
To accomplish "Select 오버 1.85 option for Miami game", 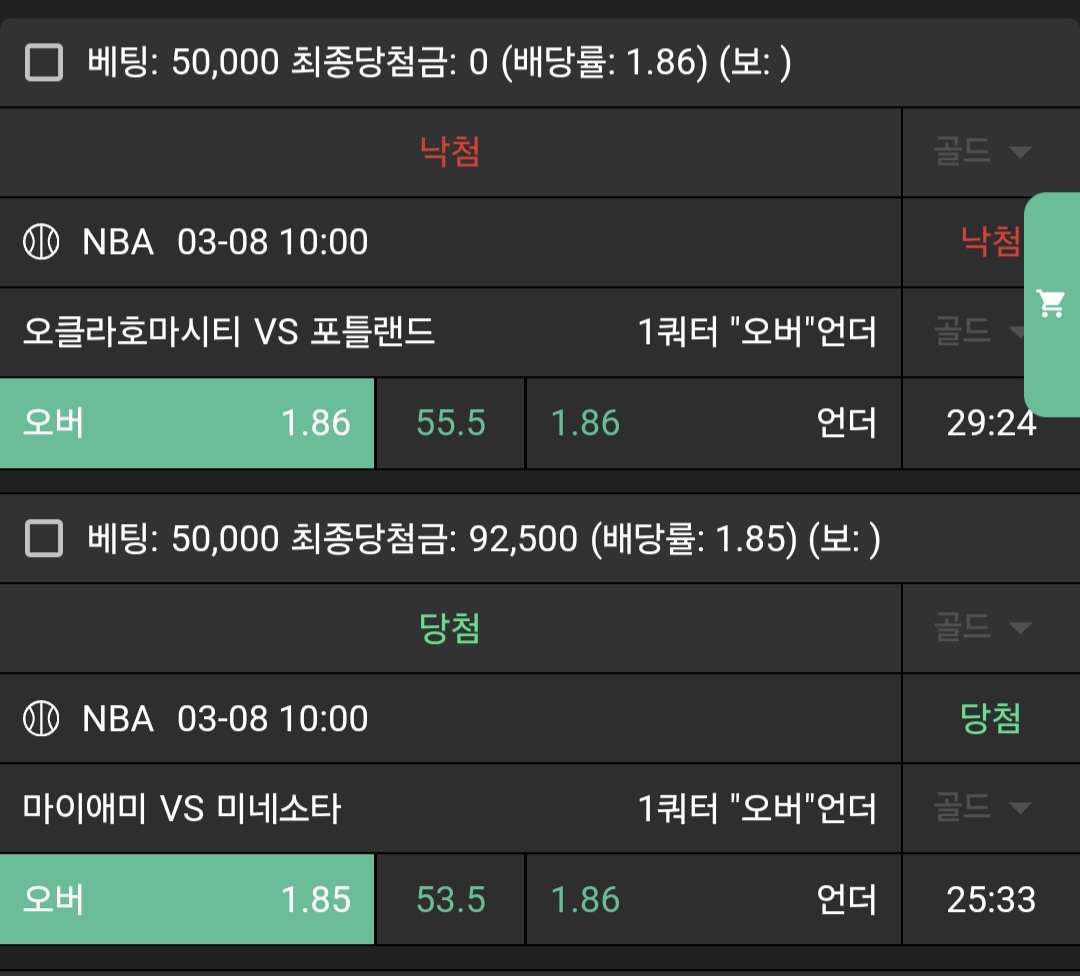I will click(187, 899).
